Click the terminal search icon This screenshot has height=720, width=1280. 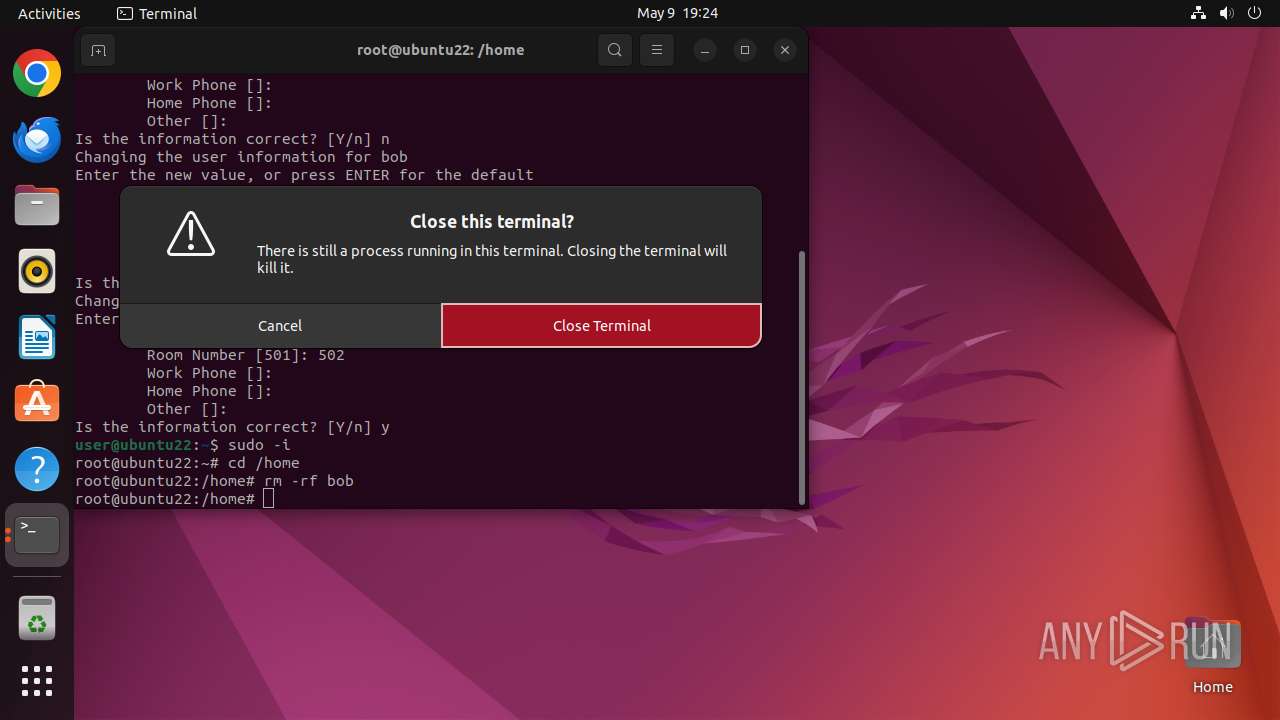(x=615, y=50)
